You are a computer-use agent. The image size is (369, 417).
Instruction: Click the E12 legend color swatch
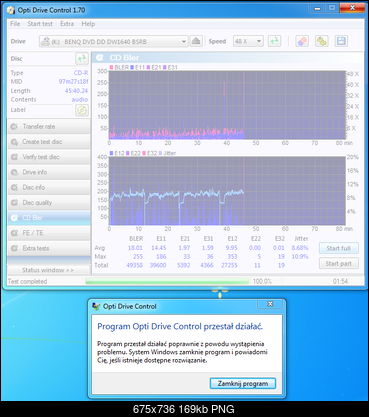pos(111,153)
